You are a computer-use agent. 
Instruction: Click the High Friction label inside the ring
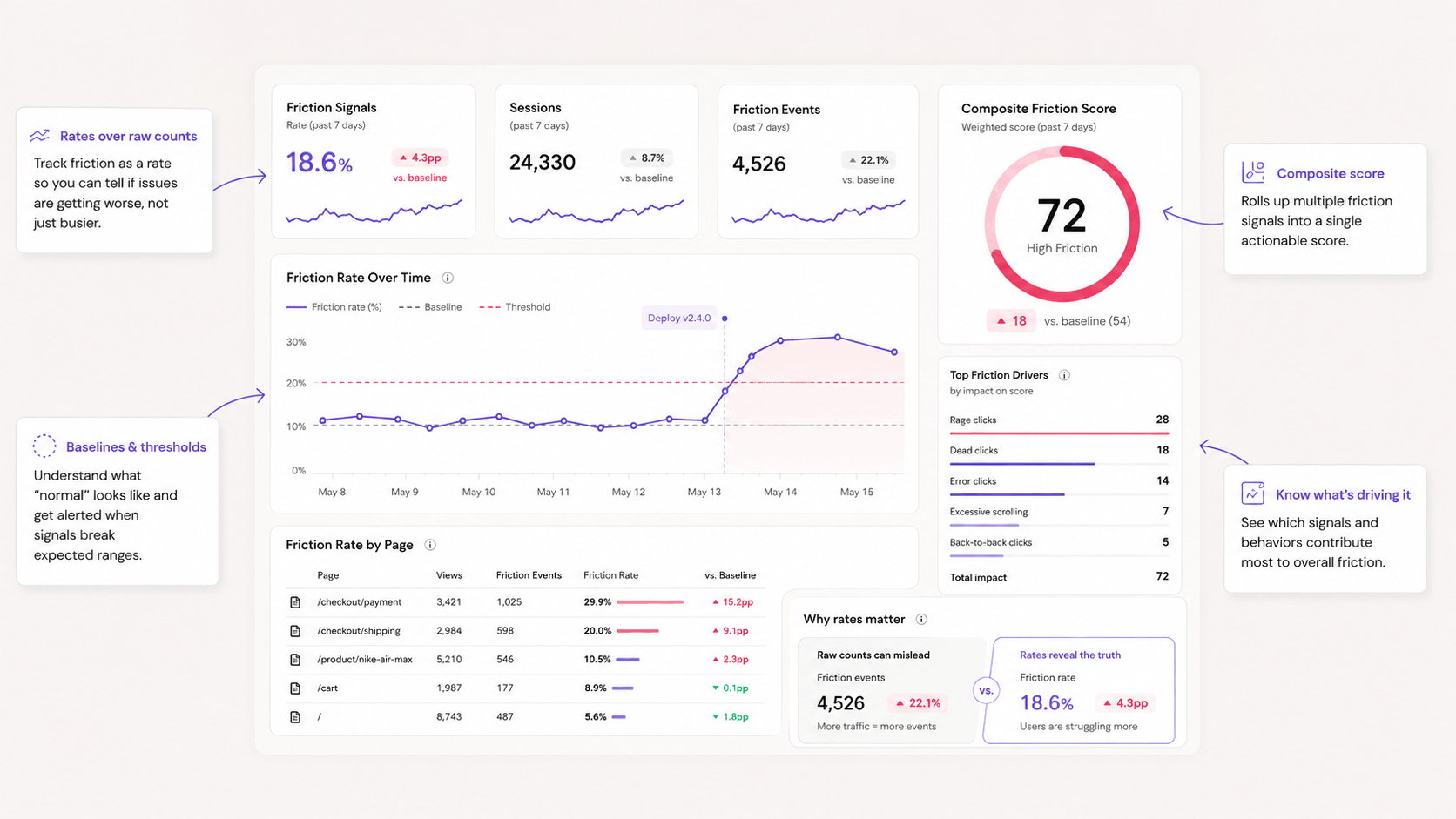(x=1062, y=249)
